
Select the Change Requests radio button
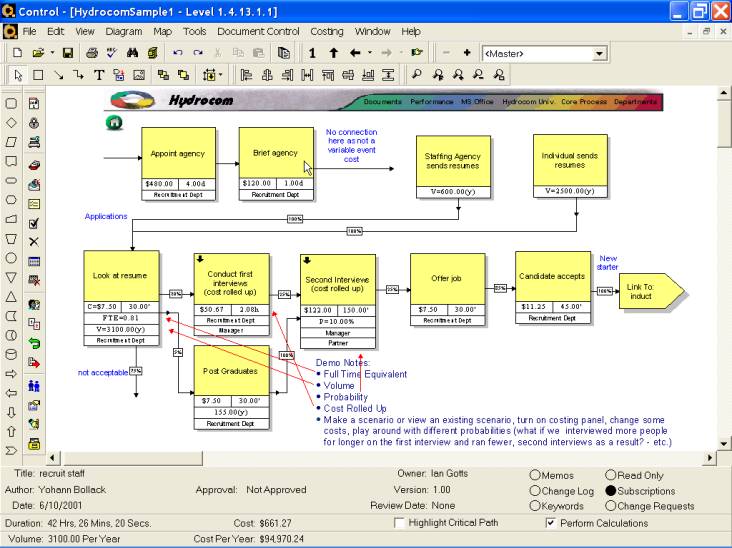(x=611, y=506)
